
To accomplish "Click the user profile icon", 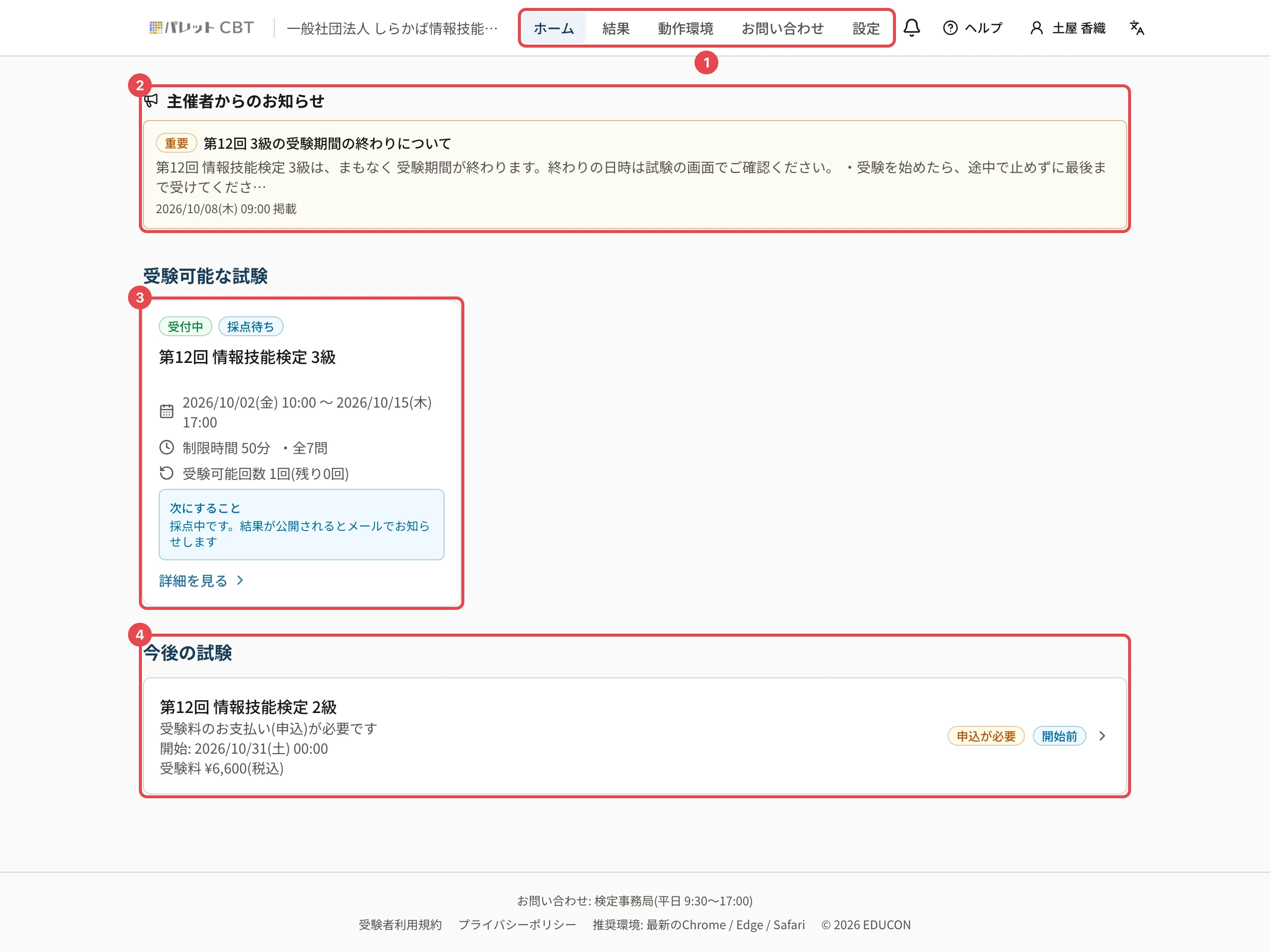I will coord(1036,28).
